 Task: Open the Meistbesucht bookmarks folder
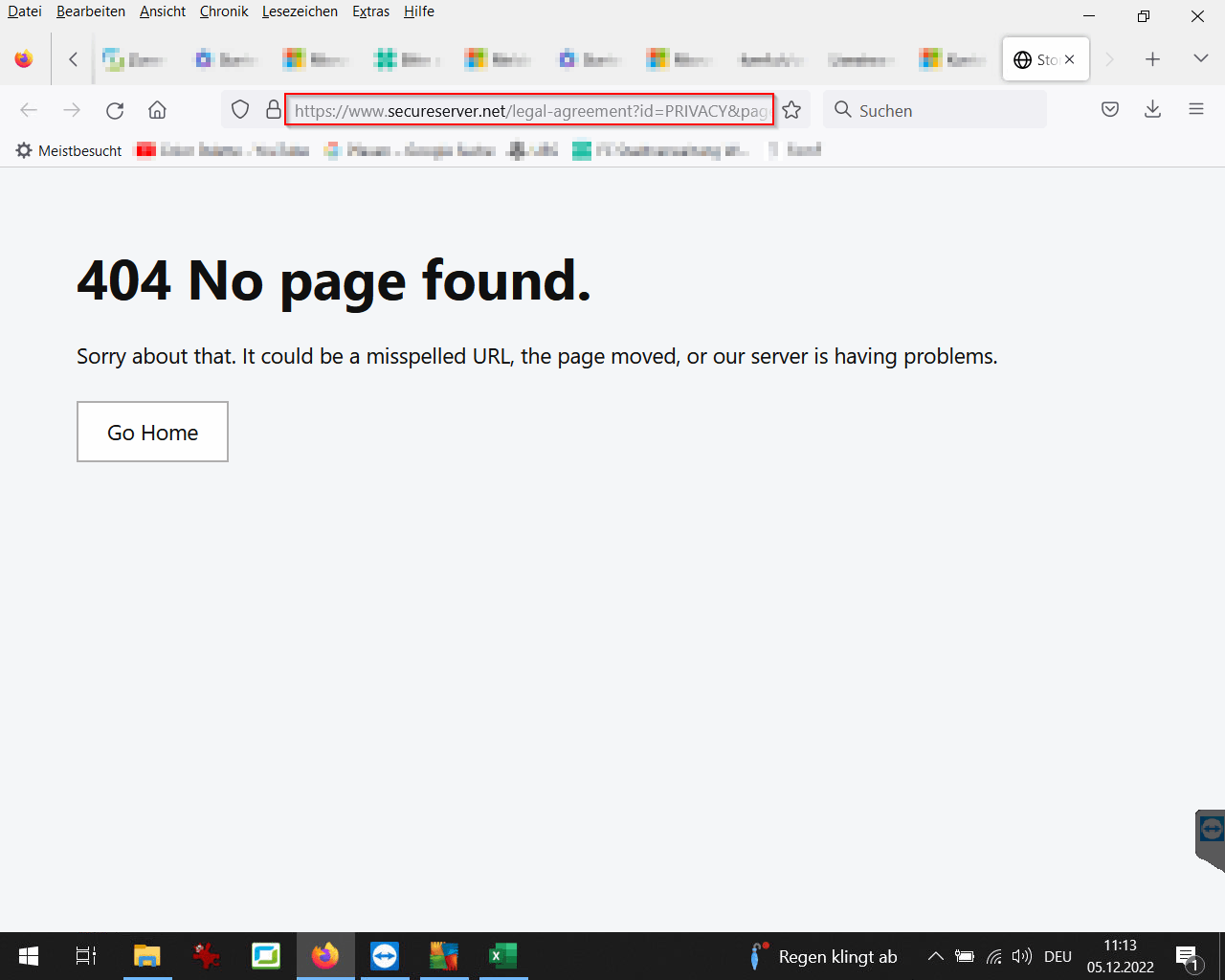(x=69, y=150)
